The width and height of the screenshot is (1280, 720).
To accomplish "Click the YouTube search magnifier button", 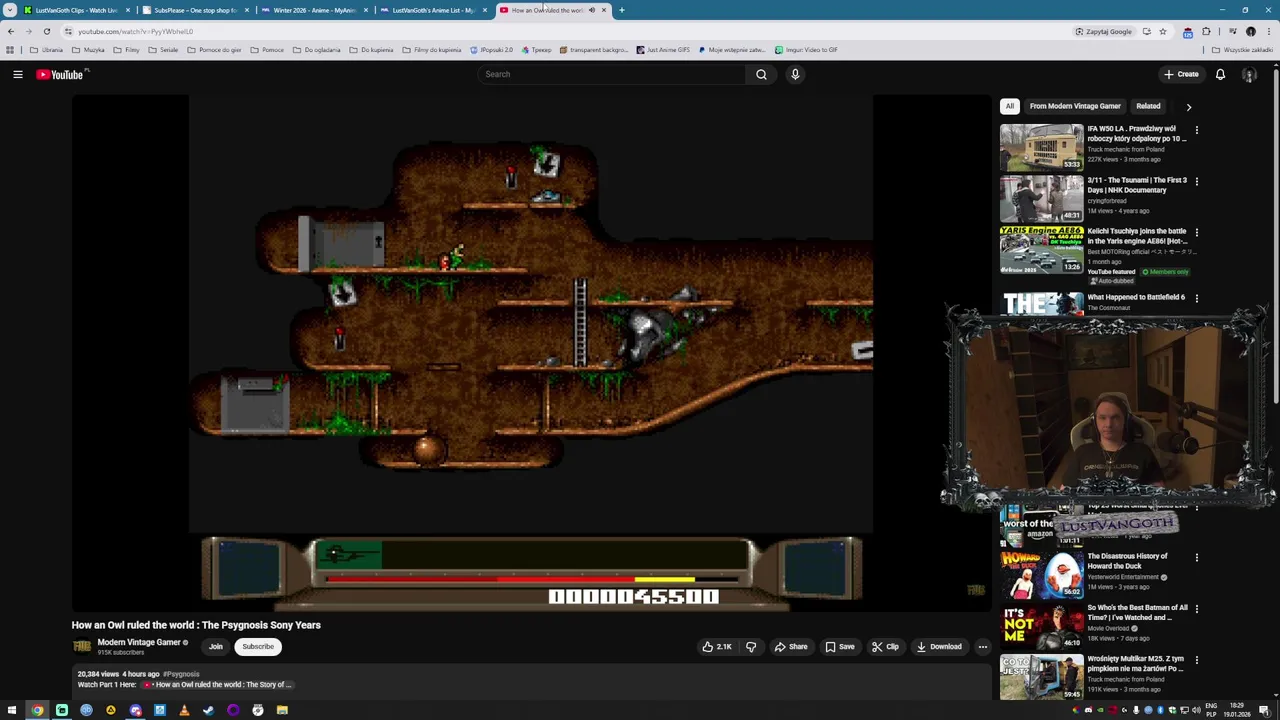I will [x=761, y=74].
